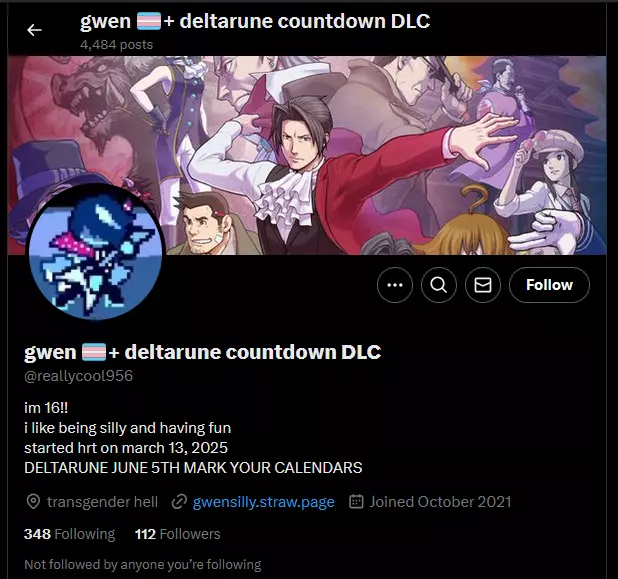View the 112 Followers list
Screen dimensions: 618x579
177,534
